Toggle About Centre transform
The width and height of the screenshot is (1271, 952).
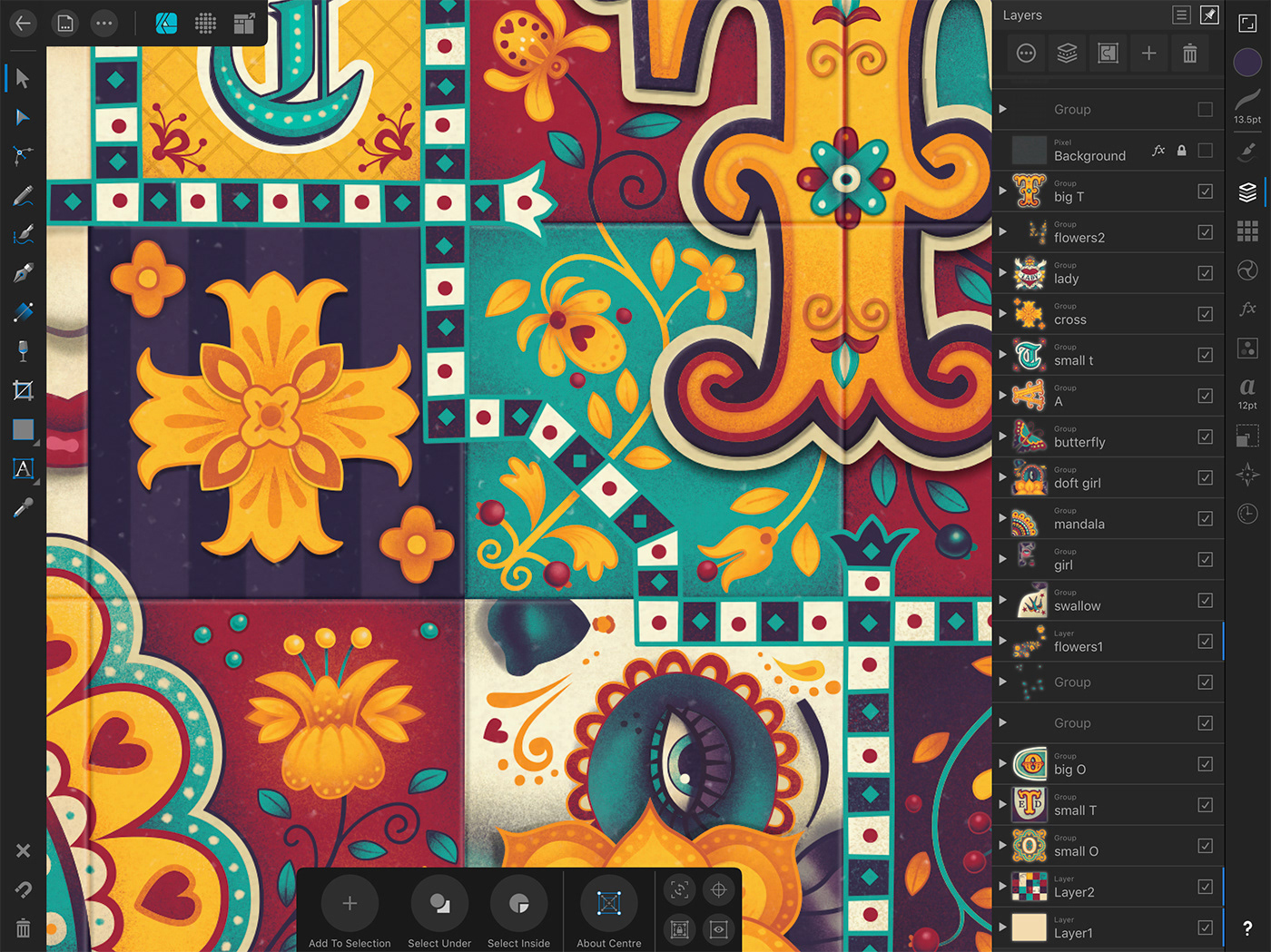(x=609, y=913)
